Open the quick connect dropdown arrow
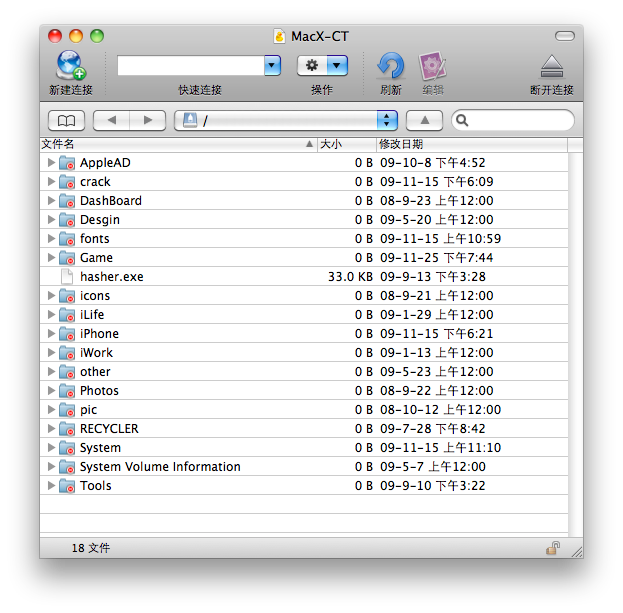623x613 pixels. click(x=273, y=66)
